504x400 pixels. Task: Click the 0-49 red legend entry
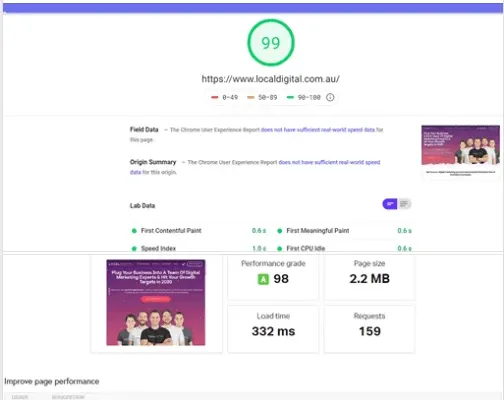(225, 97)
